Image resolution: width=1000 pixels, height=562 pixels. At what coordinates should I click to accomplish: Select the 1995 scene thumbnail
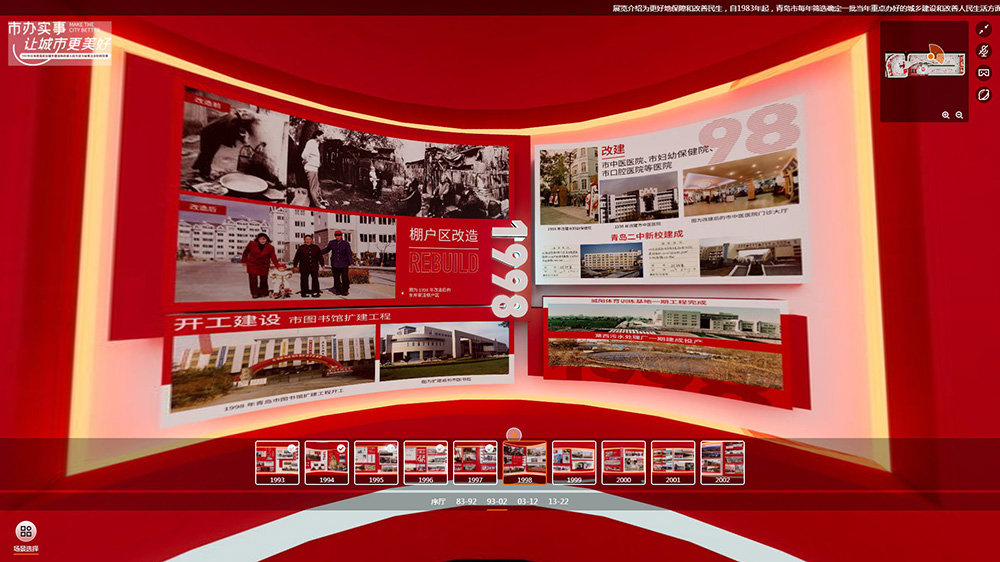pyautogui.click(x=376, y=462)
